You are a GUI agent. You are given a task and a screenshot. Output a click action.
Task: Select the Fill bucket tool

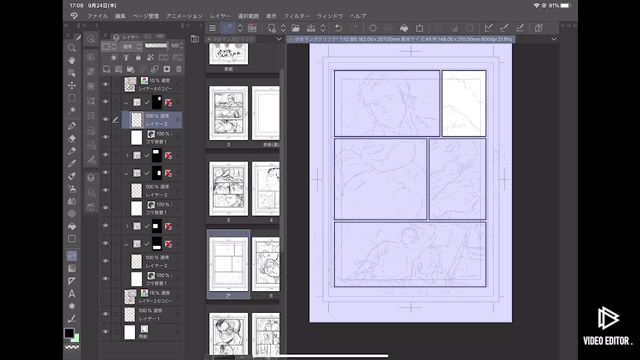coord(72,226)
